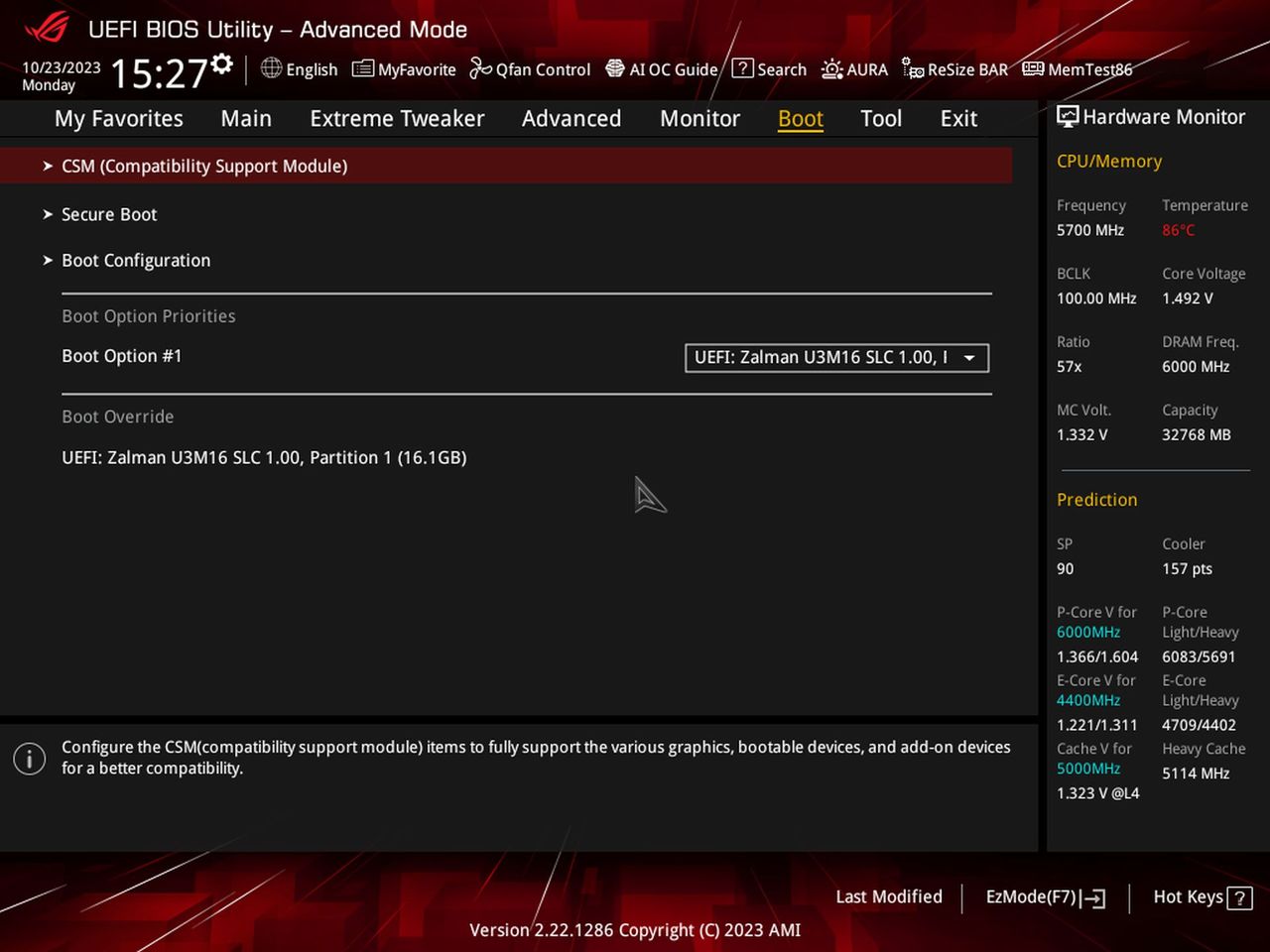Launch AI OC Guide icon
The image size is (1270, 952).
click(615, 68)
